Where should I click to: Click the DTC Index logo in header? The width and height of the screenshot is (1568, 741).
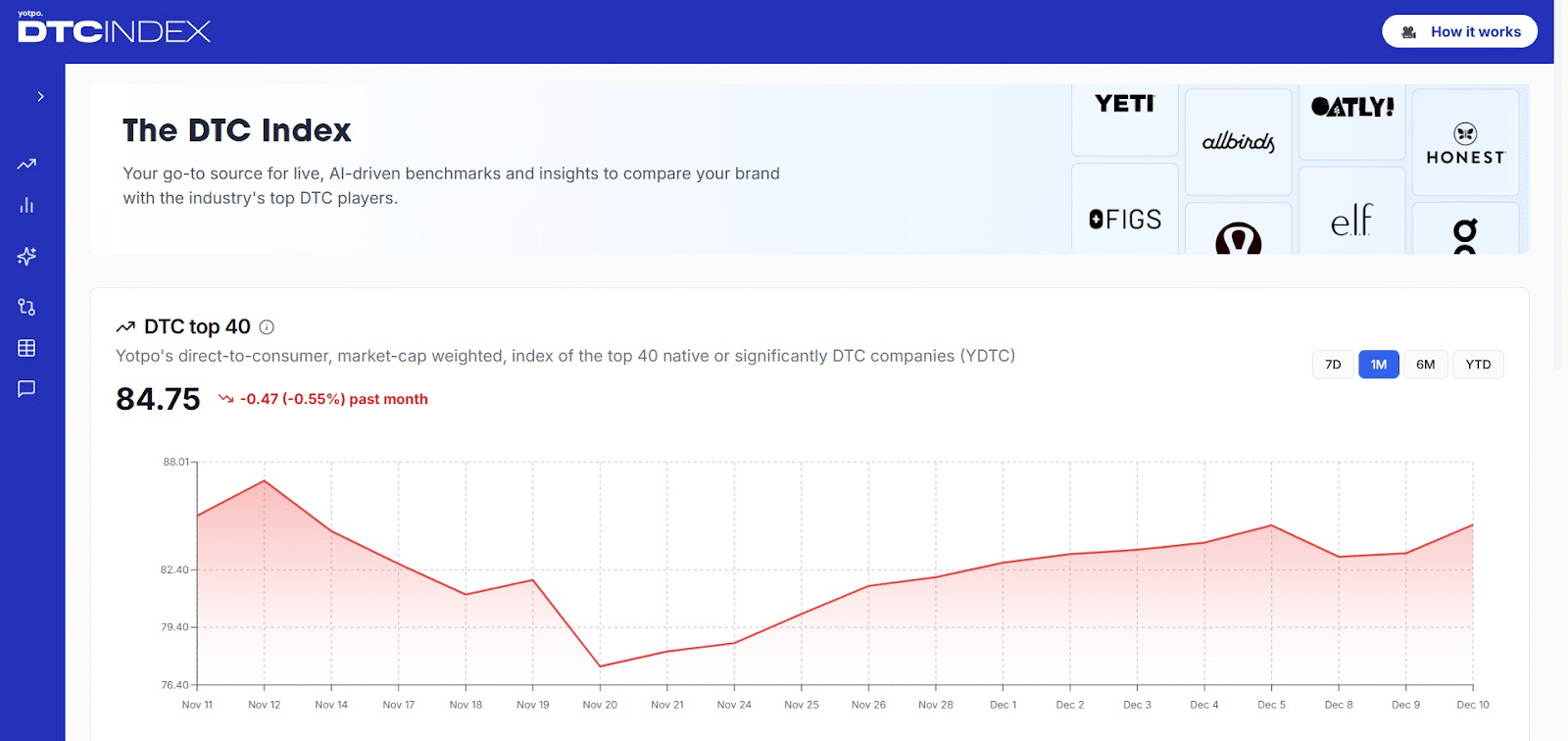[x=114, y=29]
